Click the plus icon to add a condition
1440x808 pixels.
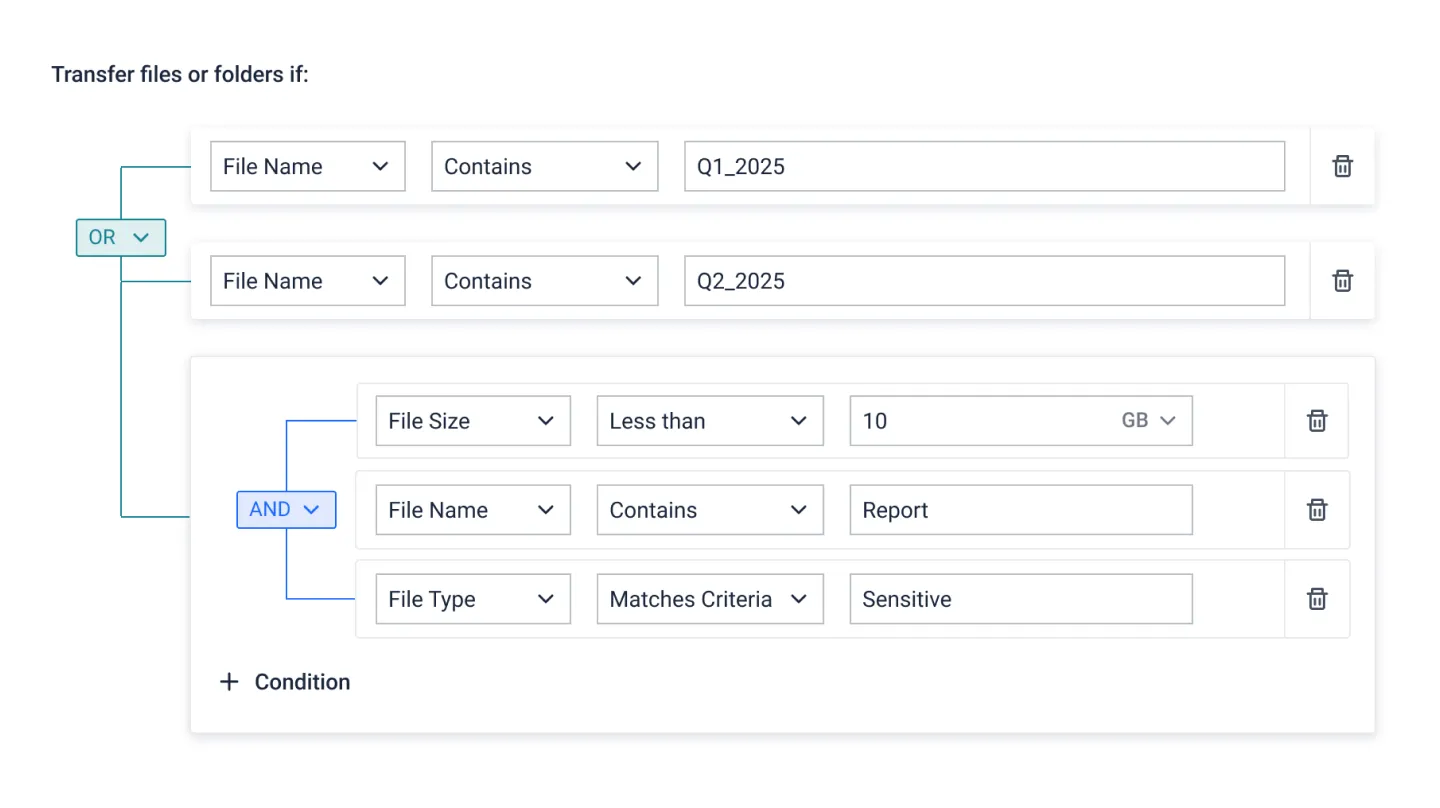coord(230,682)
